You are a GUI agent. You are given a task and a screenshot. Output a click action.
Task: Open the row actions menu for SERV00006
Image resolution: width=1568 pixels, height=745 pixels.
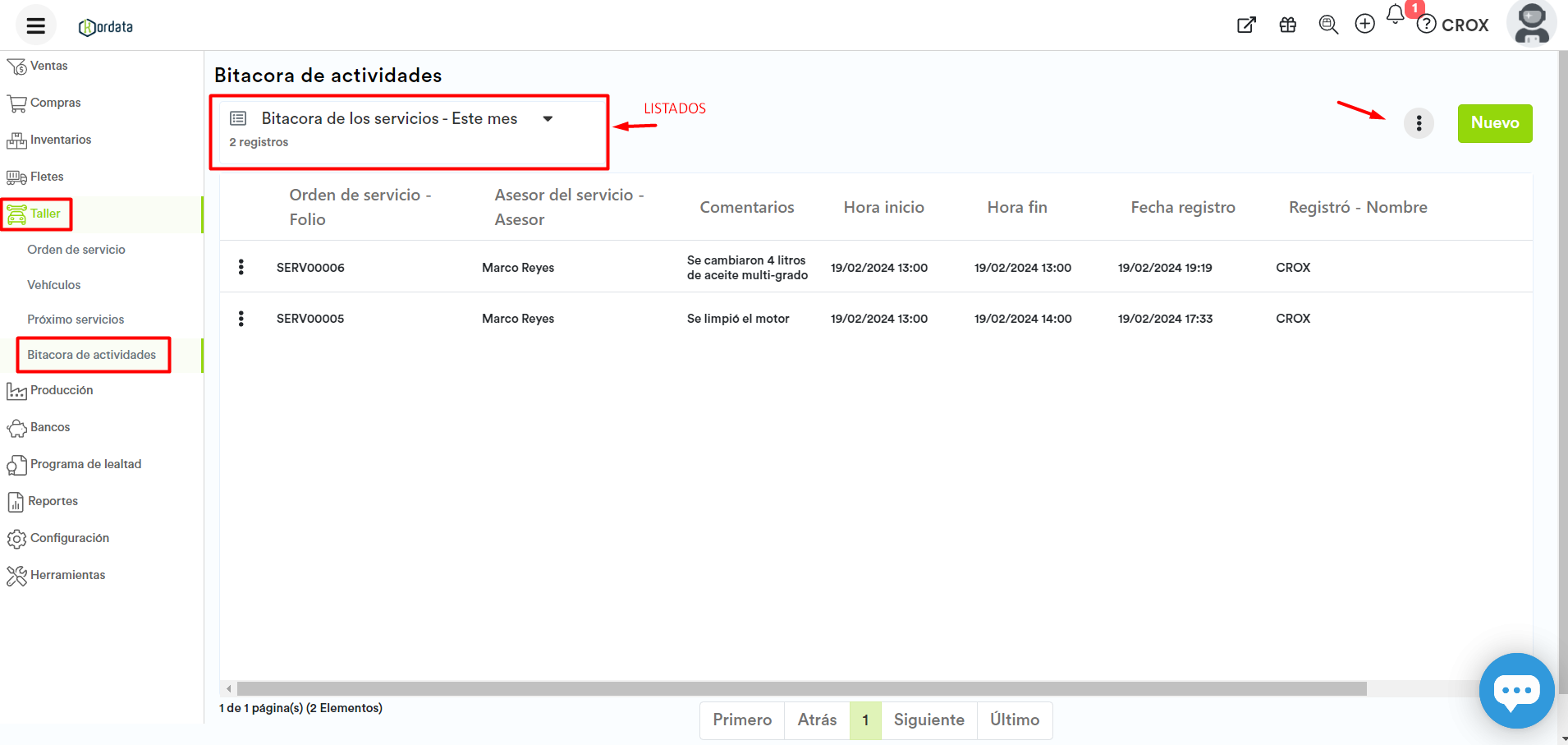(x=241, y=267)
